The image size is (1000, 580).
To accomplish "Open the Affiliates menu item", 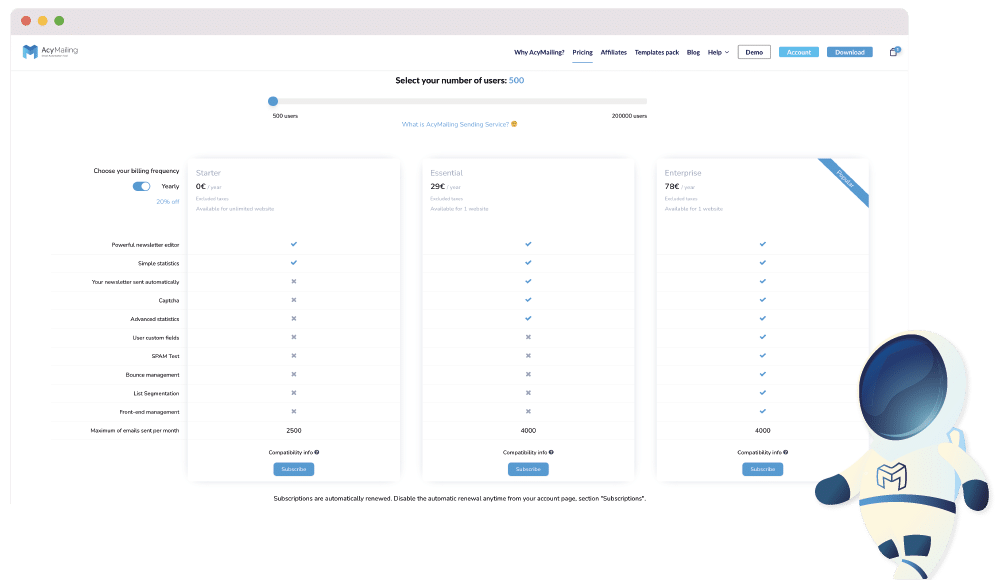I will tap(614, 52).
